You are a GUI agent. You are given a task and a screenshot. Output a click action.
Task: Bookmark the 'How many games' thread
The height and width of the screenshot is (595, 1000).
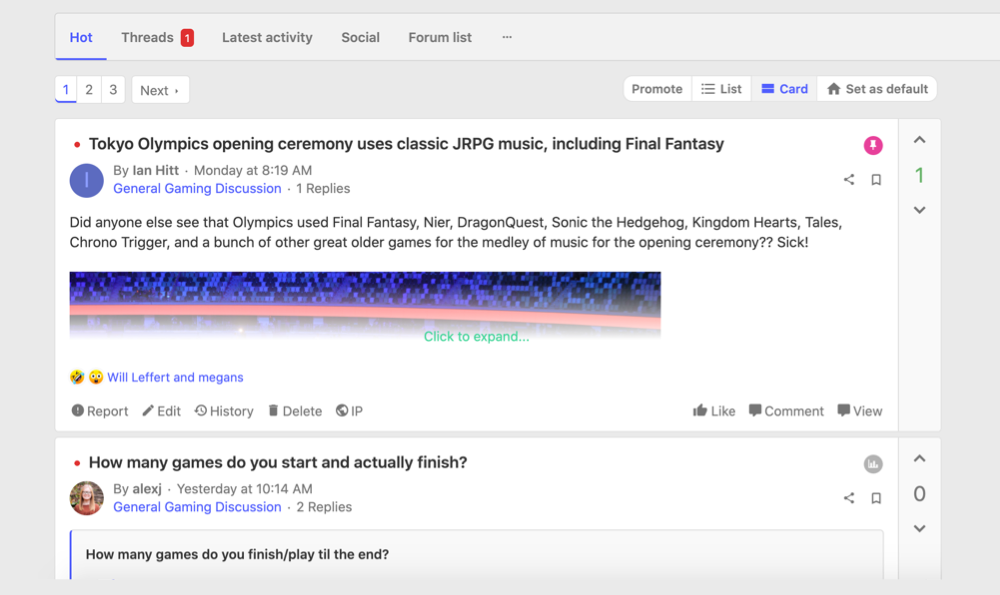tap(876, 498)
